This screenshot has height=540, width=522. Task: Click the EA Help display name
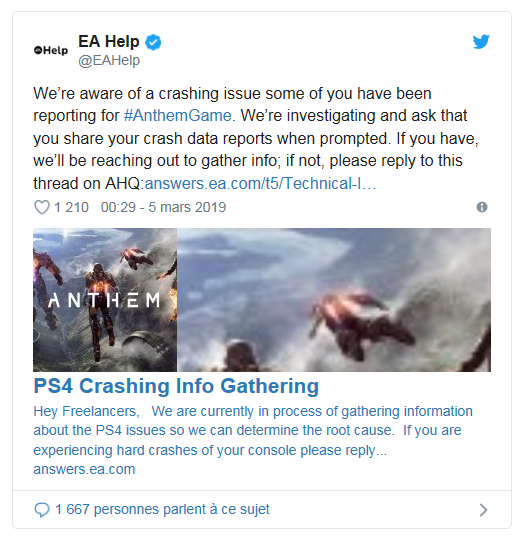coord(108,42)
